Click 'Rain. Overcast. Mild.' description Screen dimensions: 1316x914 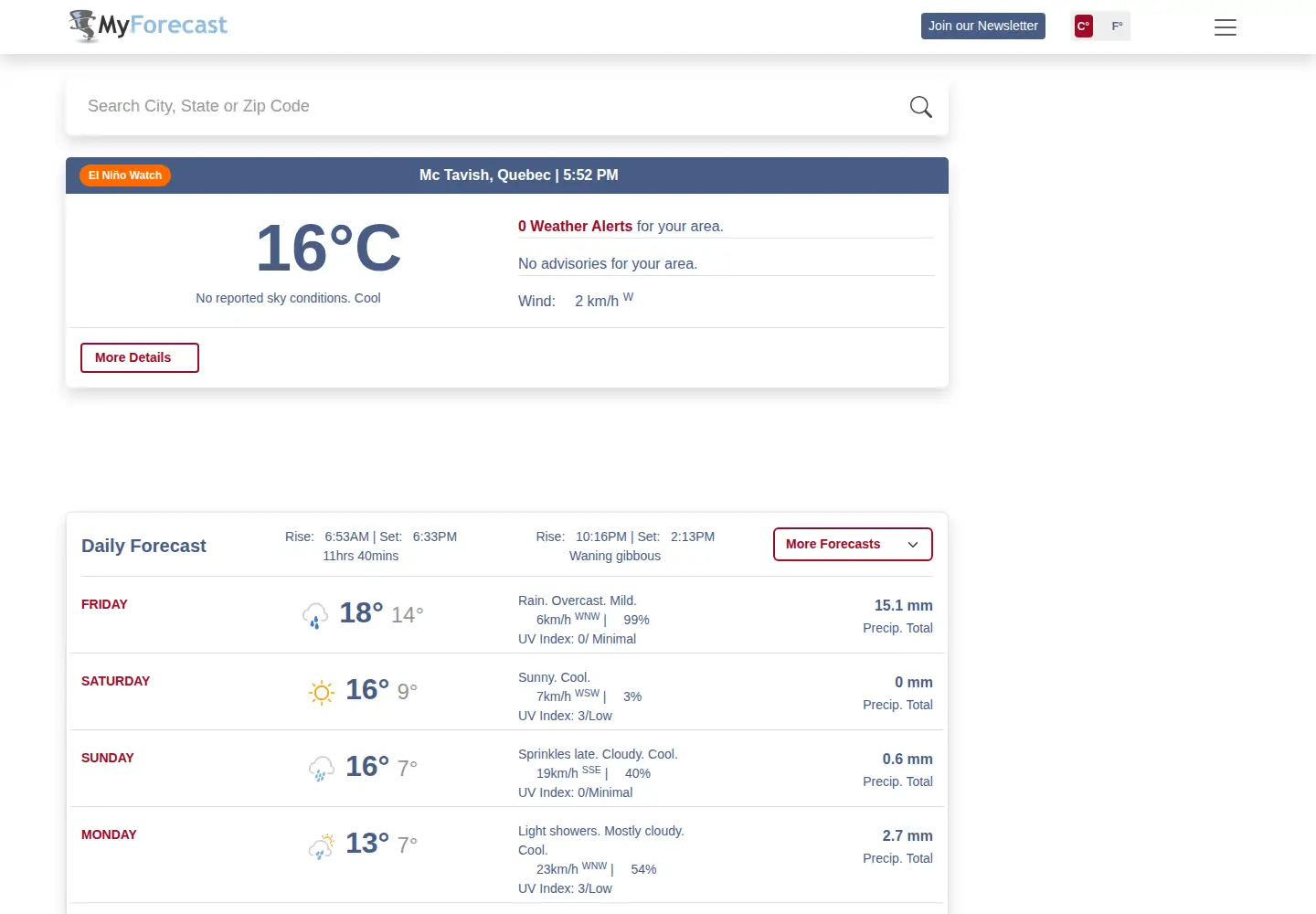(x=578, y=600)
